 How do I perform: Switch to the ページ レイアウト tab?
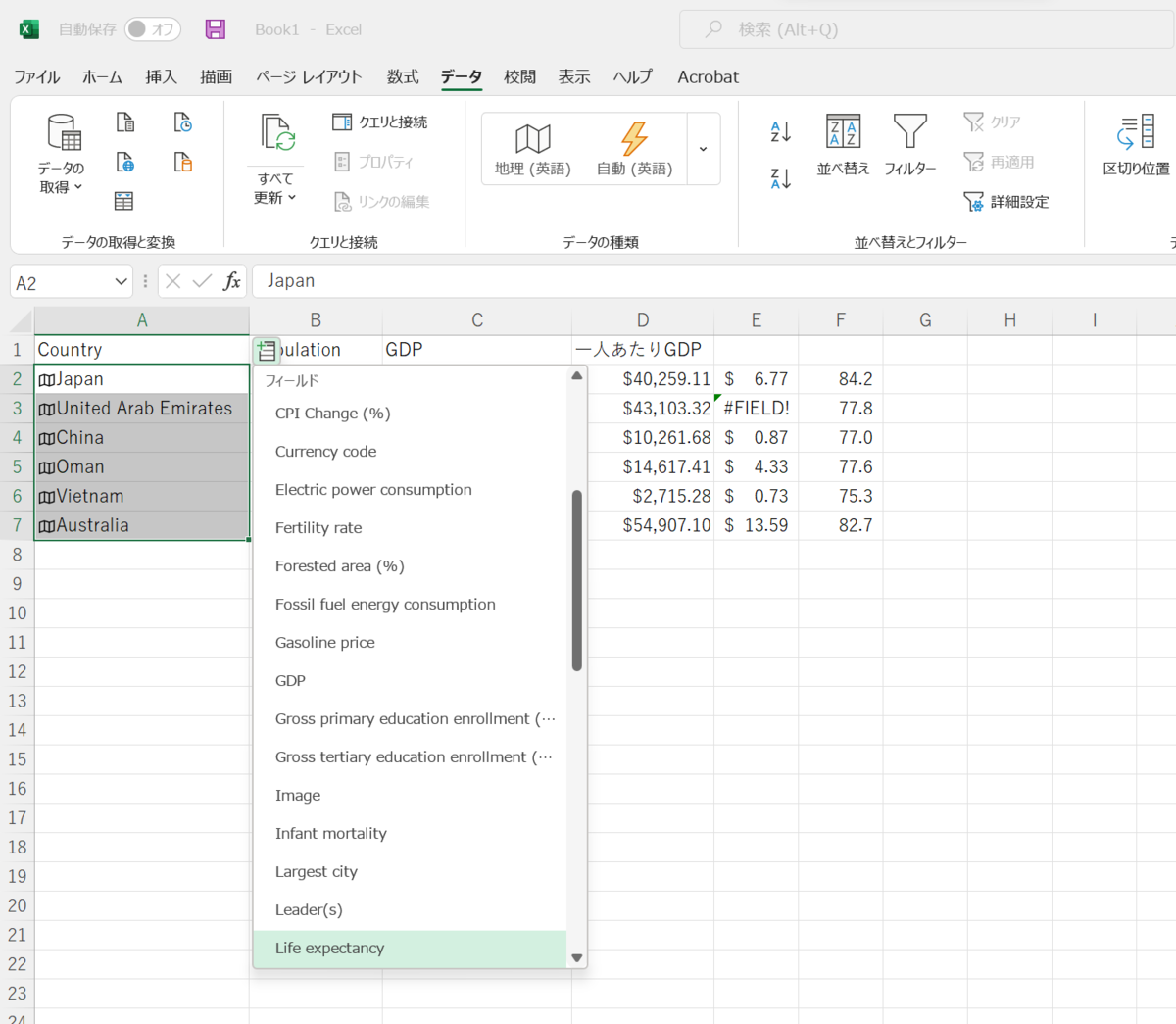[309, 76]
